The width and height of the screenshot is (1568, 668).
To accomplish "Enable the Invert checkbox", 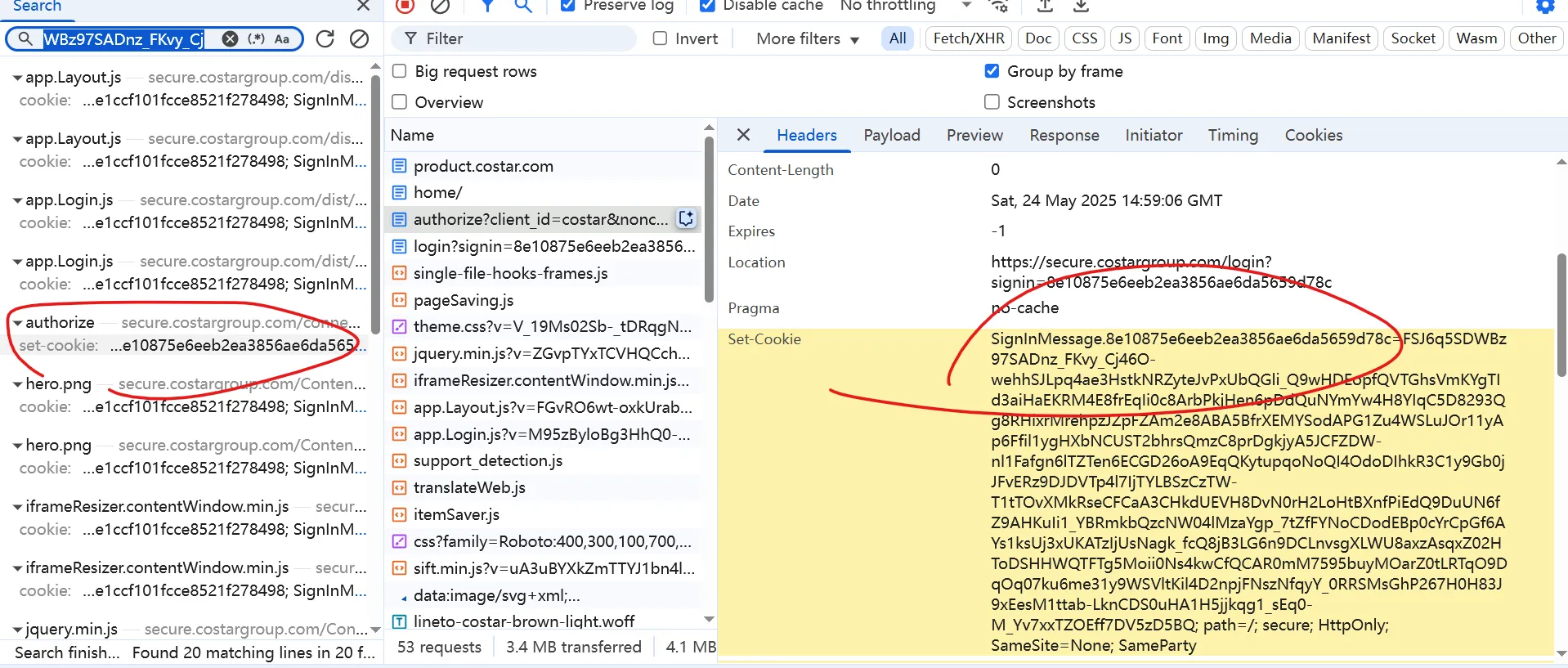I will (x=661, y=38).
